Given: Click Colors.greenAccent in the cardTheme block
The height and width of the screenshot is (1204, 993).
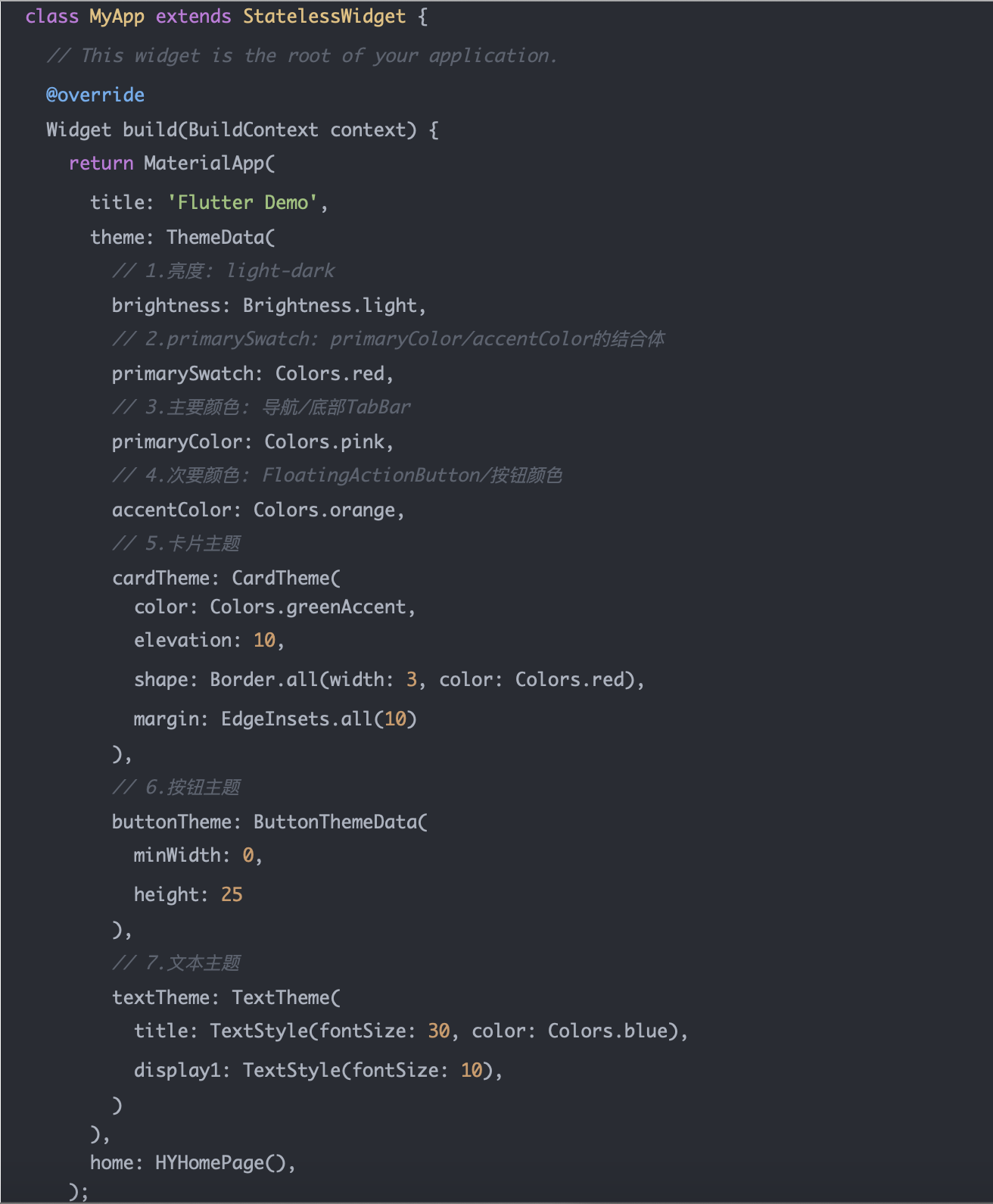Looking at the screenshot, I should pos(308,607).
